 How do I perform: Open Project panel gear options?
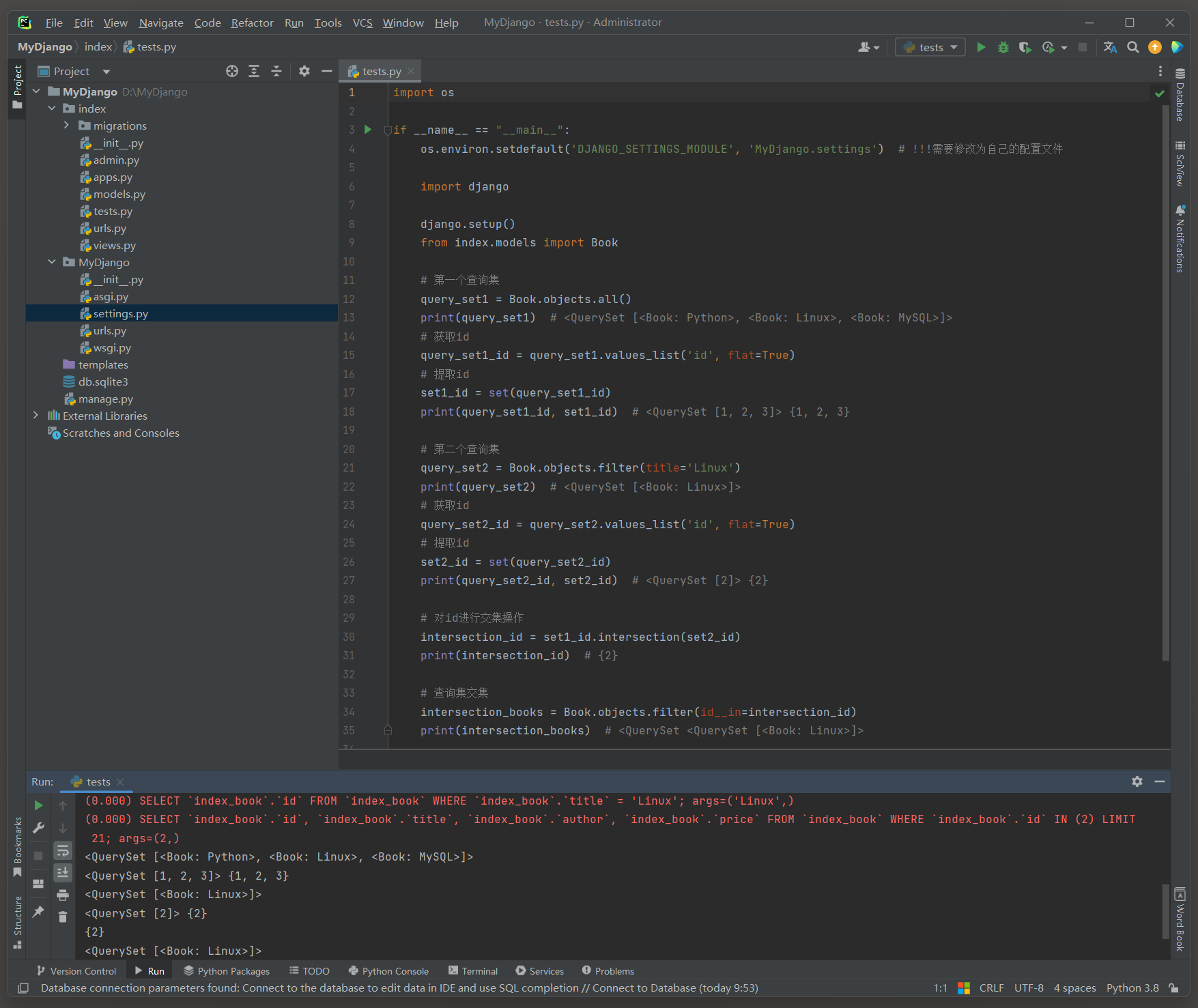tap(304, 71)
